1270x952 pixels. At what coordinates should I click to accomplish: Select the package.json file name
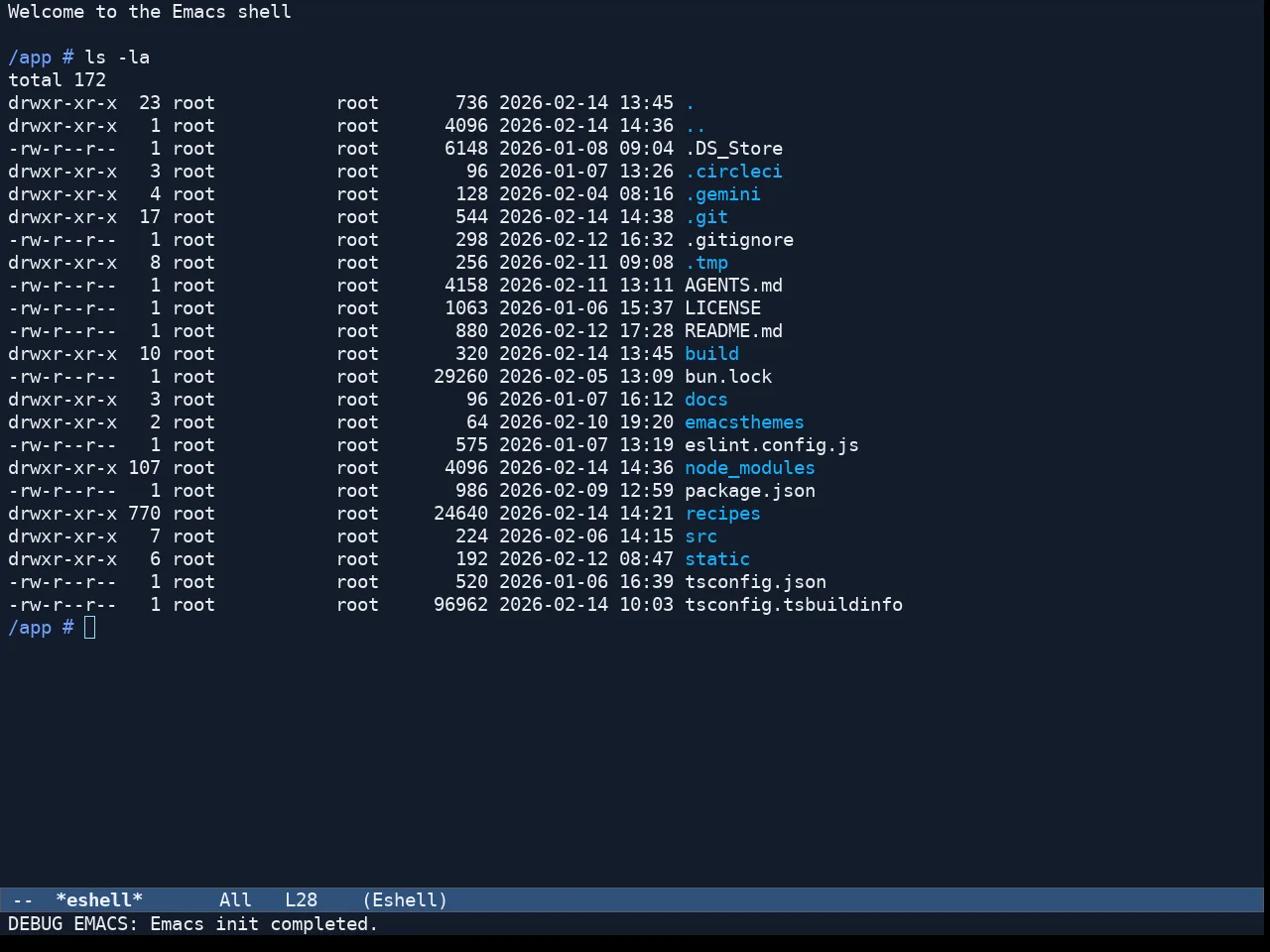point(750,491)
